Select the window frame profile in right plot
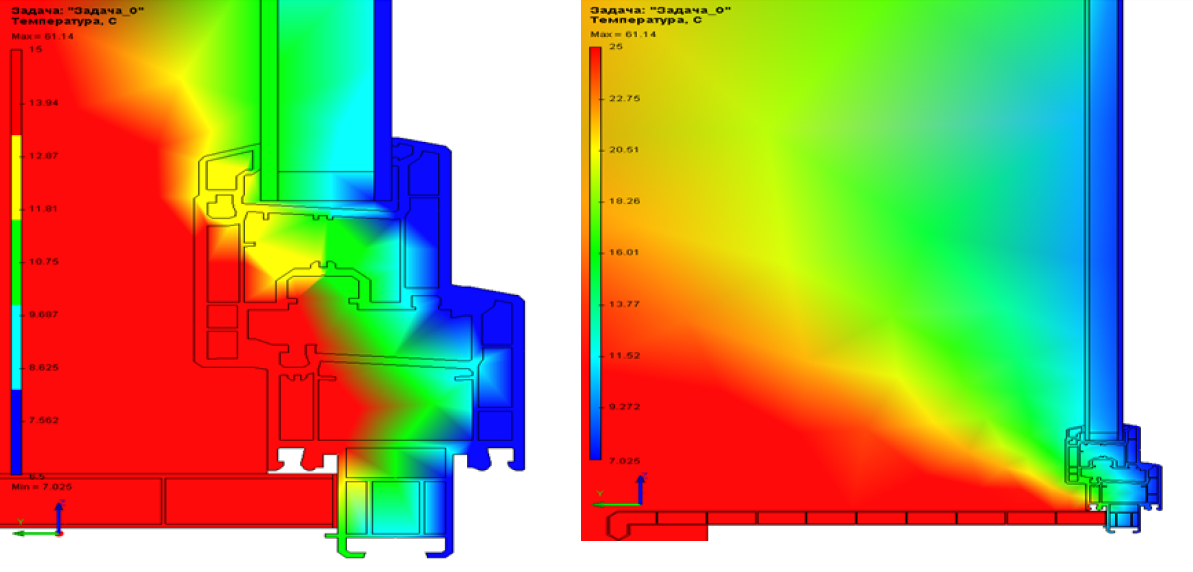This screenshot has height=572, width=1193. click(x=1108, y=472)
